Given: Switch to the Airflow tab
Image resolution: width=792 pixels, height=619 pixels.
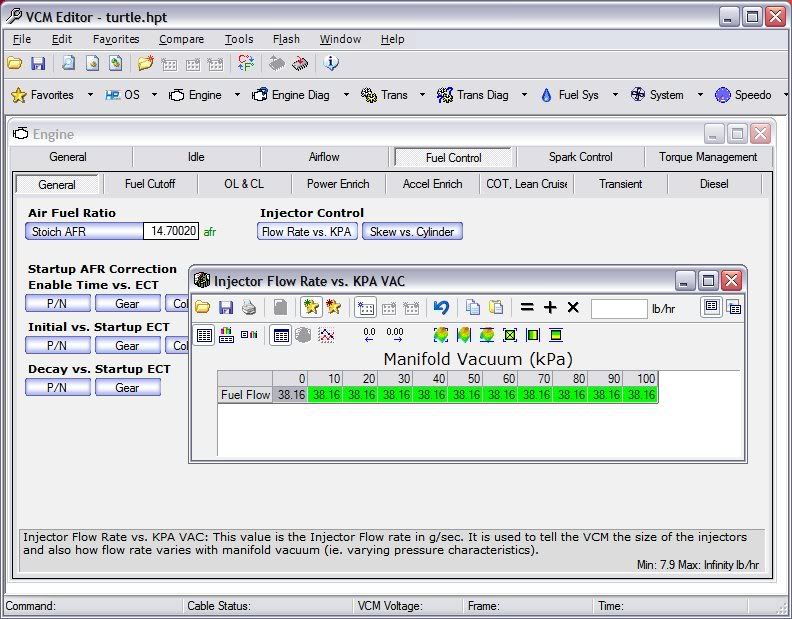Looking at the screenshot, I should [324, 157].
